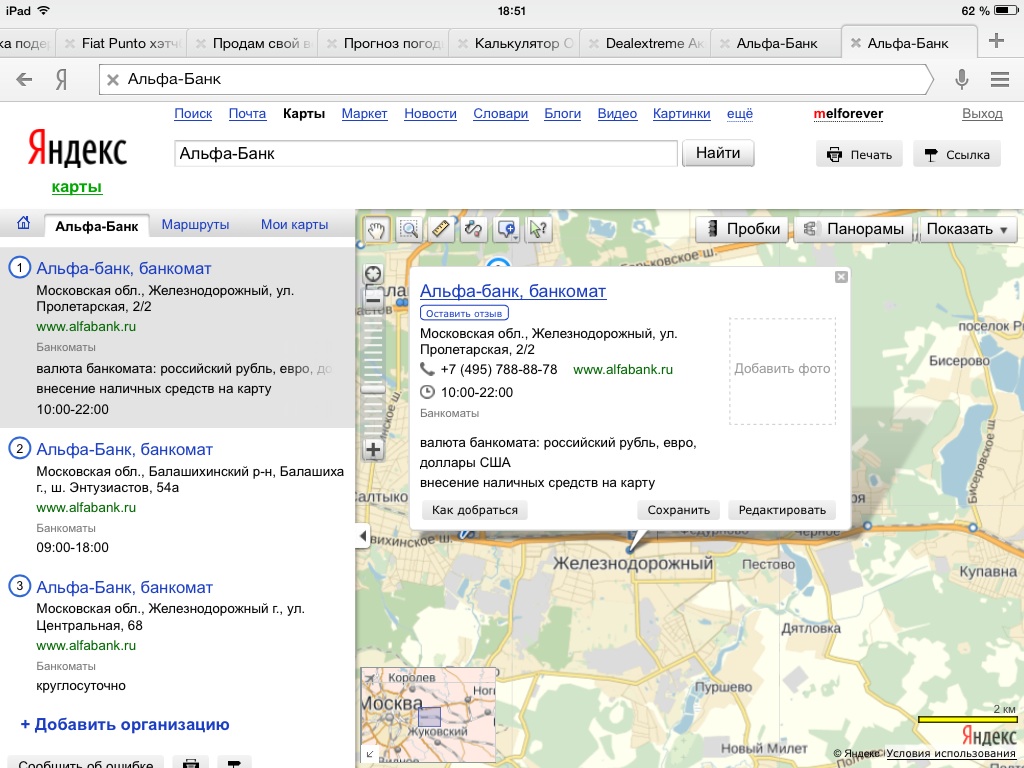The image size is (1024, 768).
Task: Click the home icon in the side panel
Action: [24, 223]
